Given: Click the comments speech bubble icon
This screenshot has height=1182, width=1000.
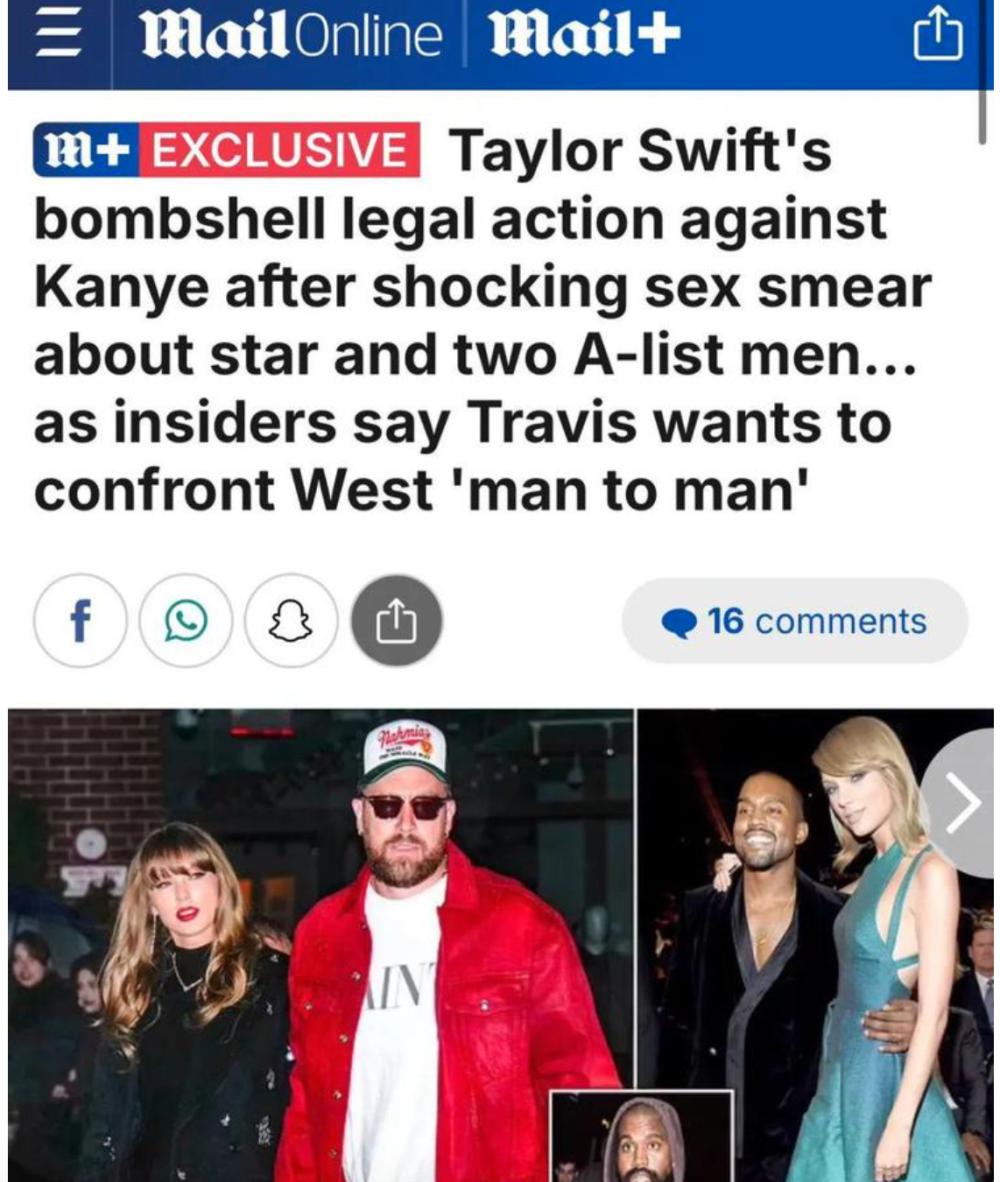Looking at the screenshot, I should 679,623.
